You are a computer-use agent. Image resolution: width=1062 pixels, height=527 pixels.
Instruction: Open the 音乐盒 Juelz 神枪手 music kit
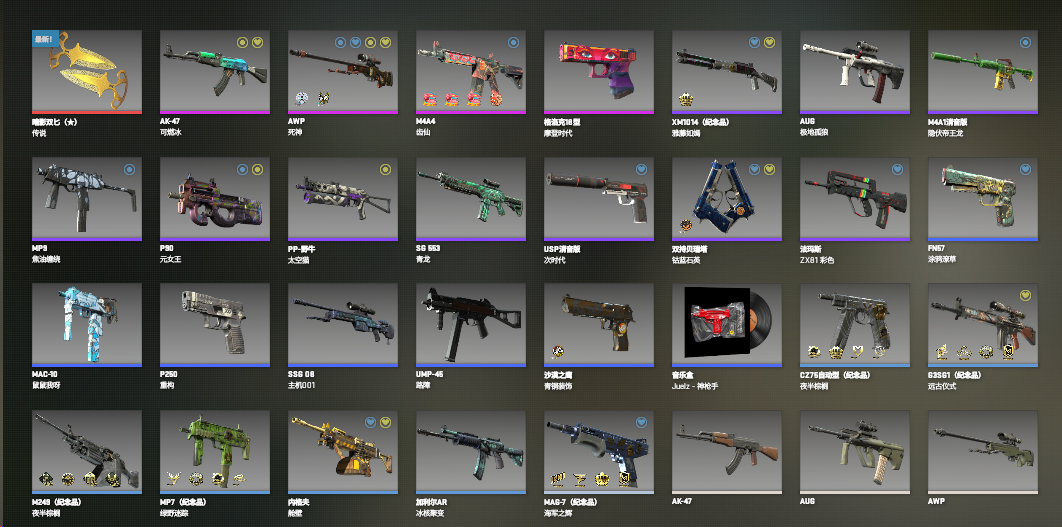(x=727, y=325)
